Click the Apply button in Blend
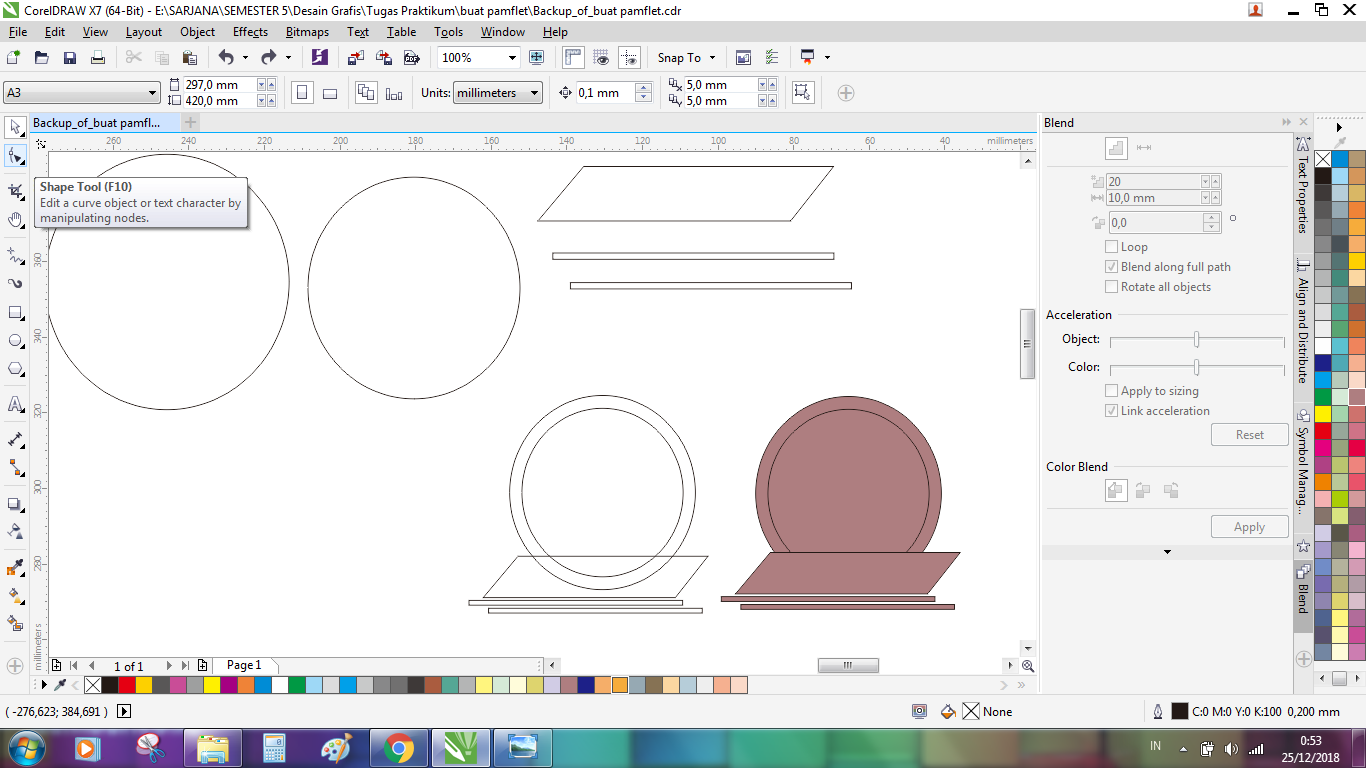This screenshot has height=768, width=1366. 1249,527
